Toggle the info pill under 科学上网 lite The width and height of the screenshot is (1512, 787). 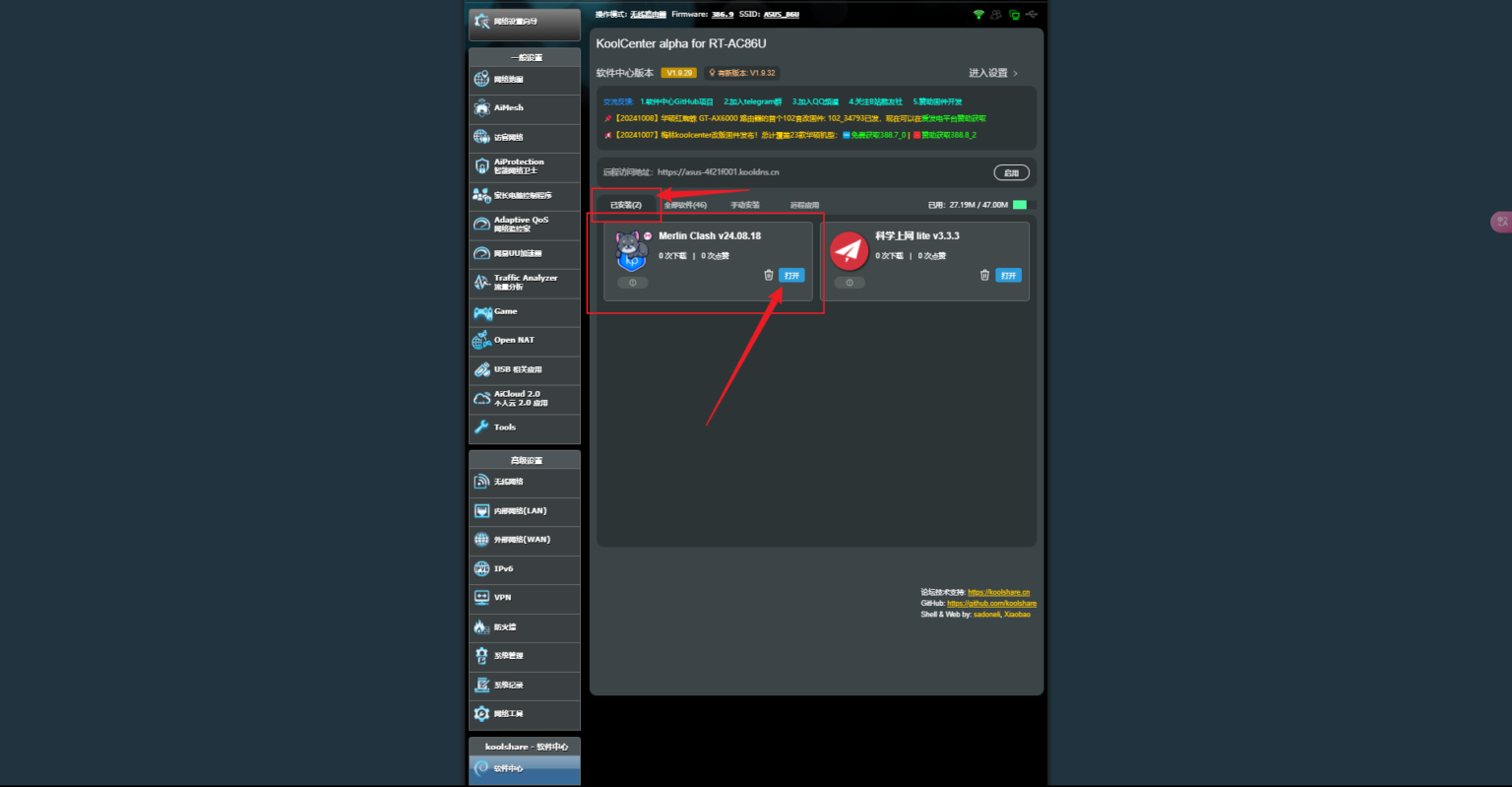coord(850,283)
